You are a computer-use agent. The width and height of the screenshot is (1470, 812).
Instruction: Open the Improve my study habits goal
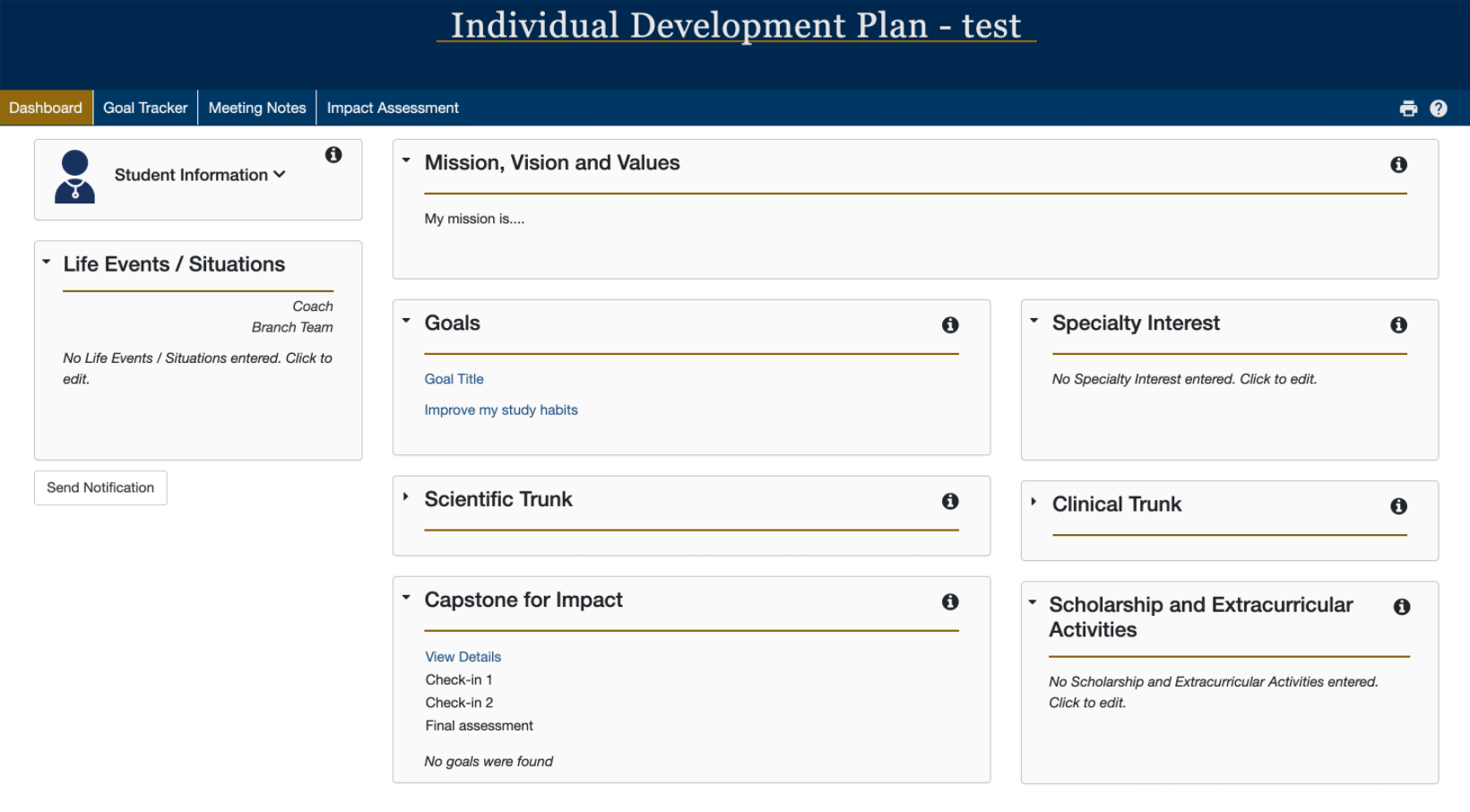[x=501, y=410]
